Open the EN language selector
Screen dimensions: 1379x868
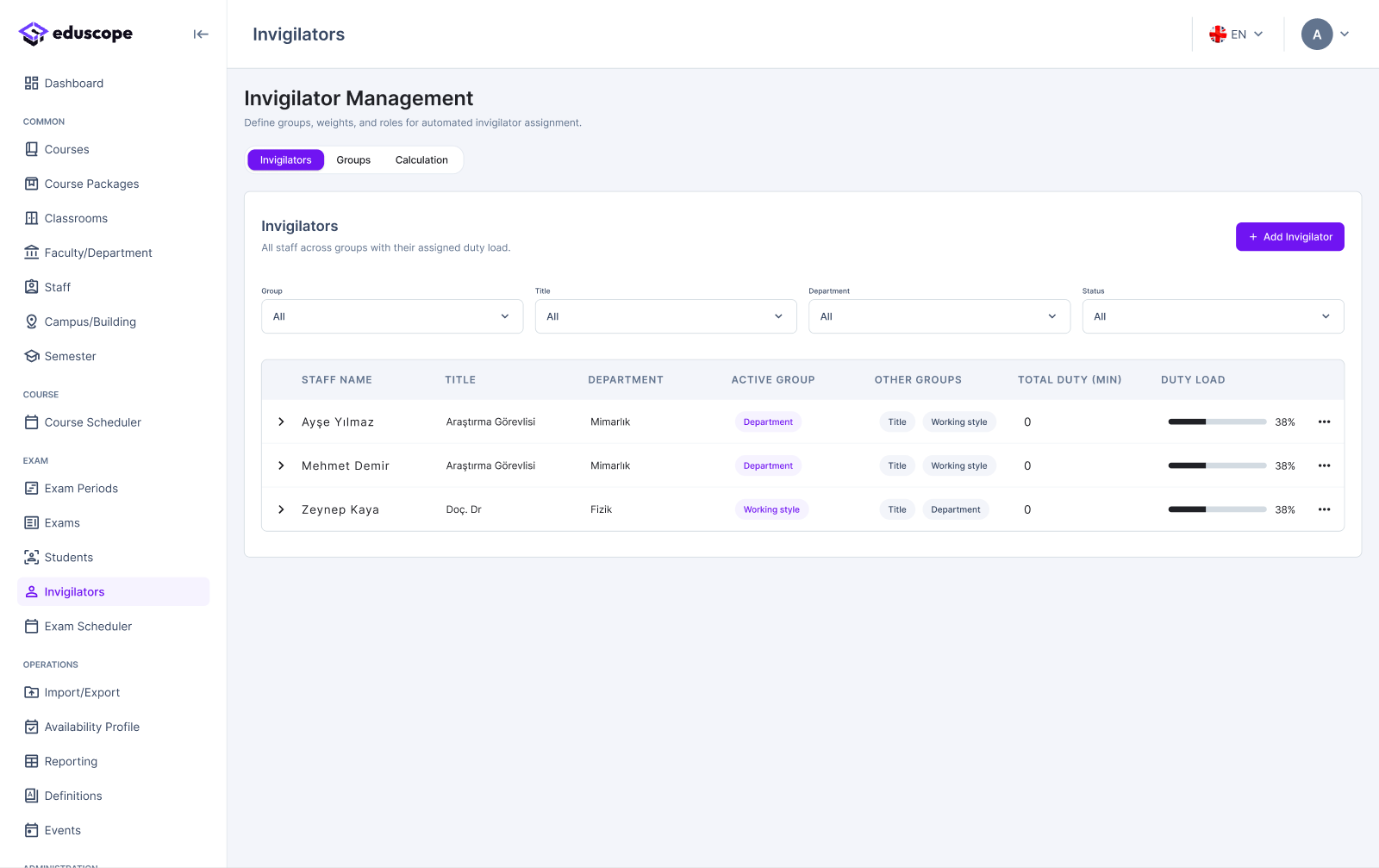[x=1236, y=34]
